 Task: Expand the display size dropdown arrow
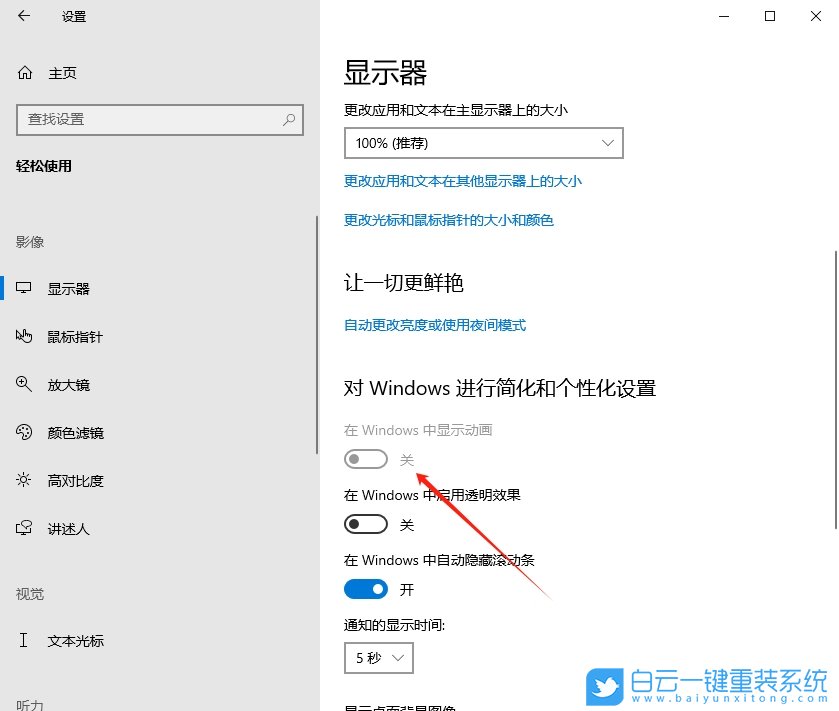point(608,143)
